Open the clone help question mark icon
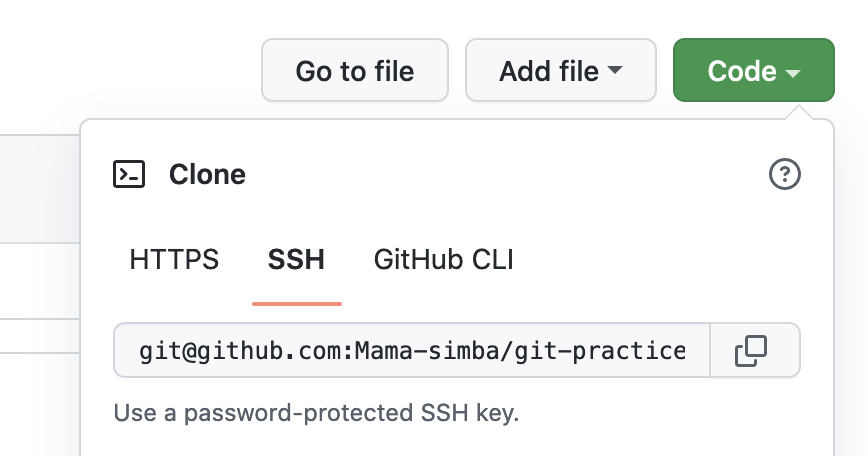This screenshot has width=868, height=456. pos(785,175)
